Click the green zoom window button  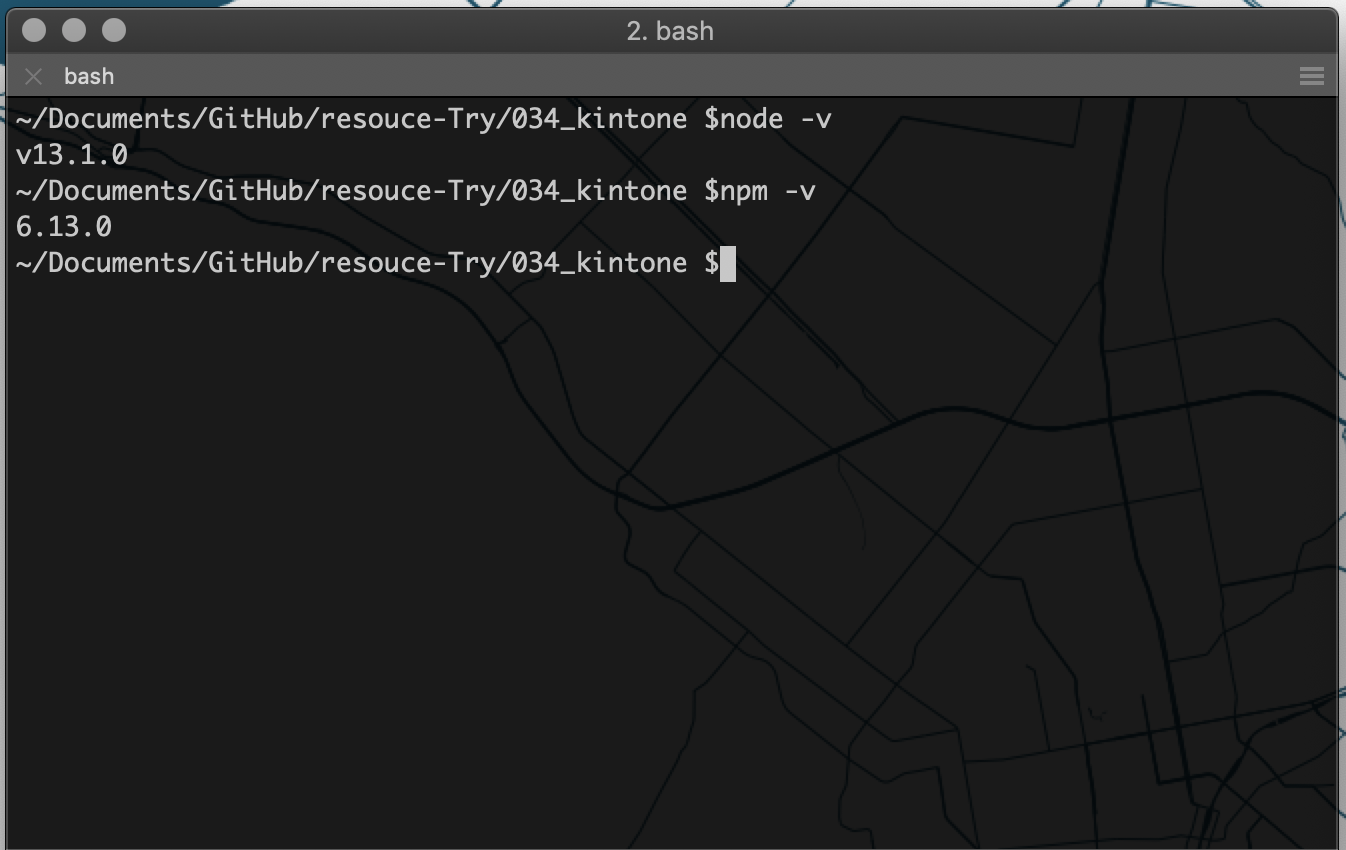coord(114,31)
